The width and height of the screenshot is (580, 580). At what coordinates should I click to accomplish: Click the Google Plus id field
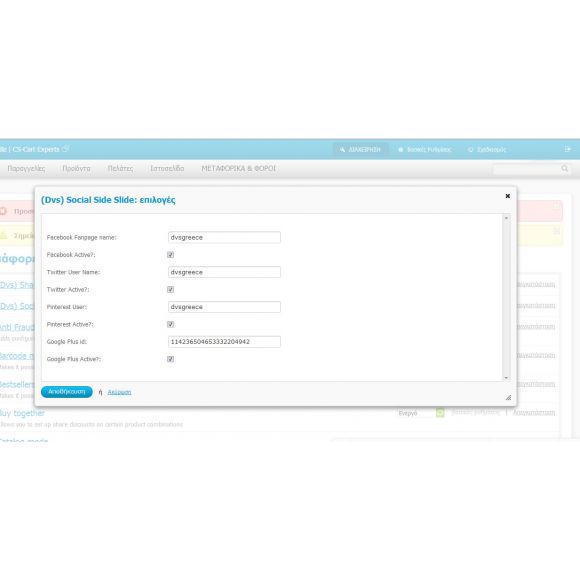click(x=224, y=342)
